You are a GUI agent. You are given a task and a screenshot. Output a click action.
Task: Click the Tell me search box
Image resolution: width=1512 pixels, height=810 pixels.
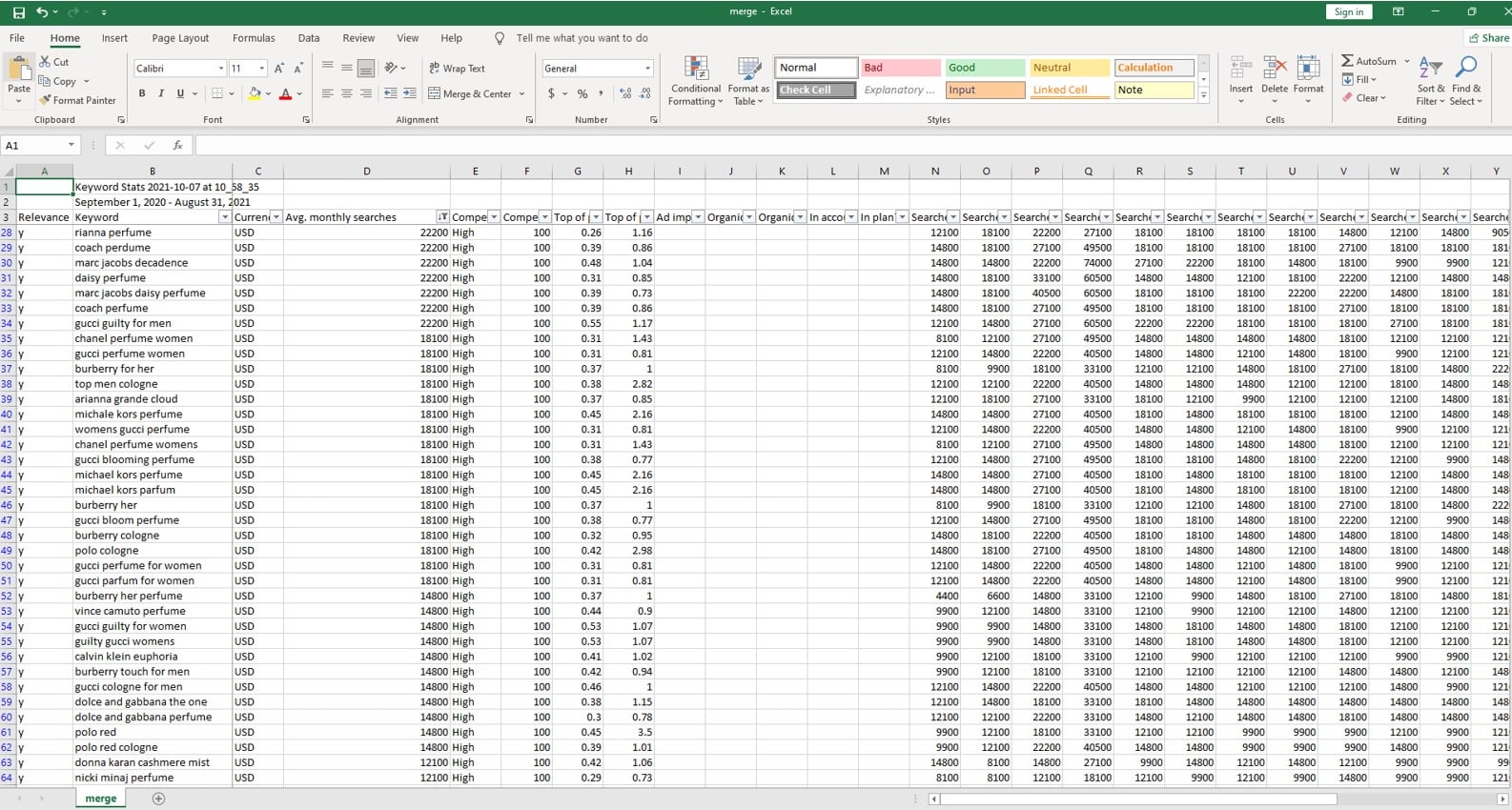pyautogui.click(x=582, y=38)
